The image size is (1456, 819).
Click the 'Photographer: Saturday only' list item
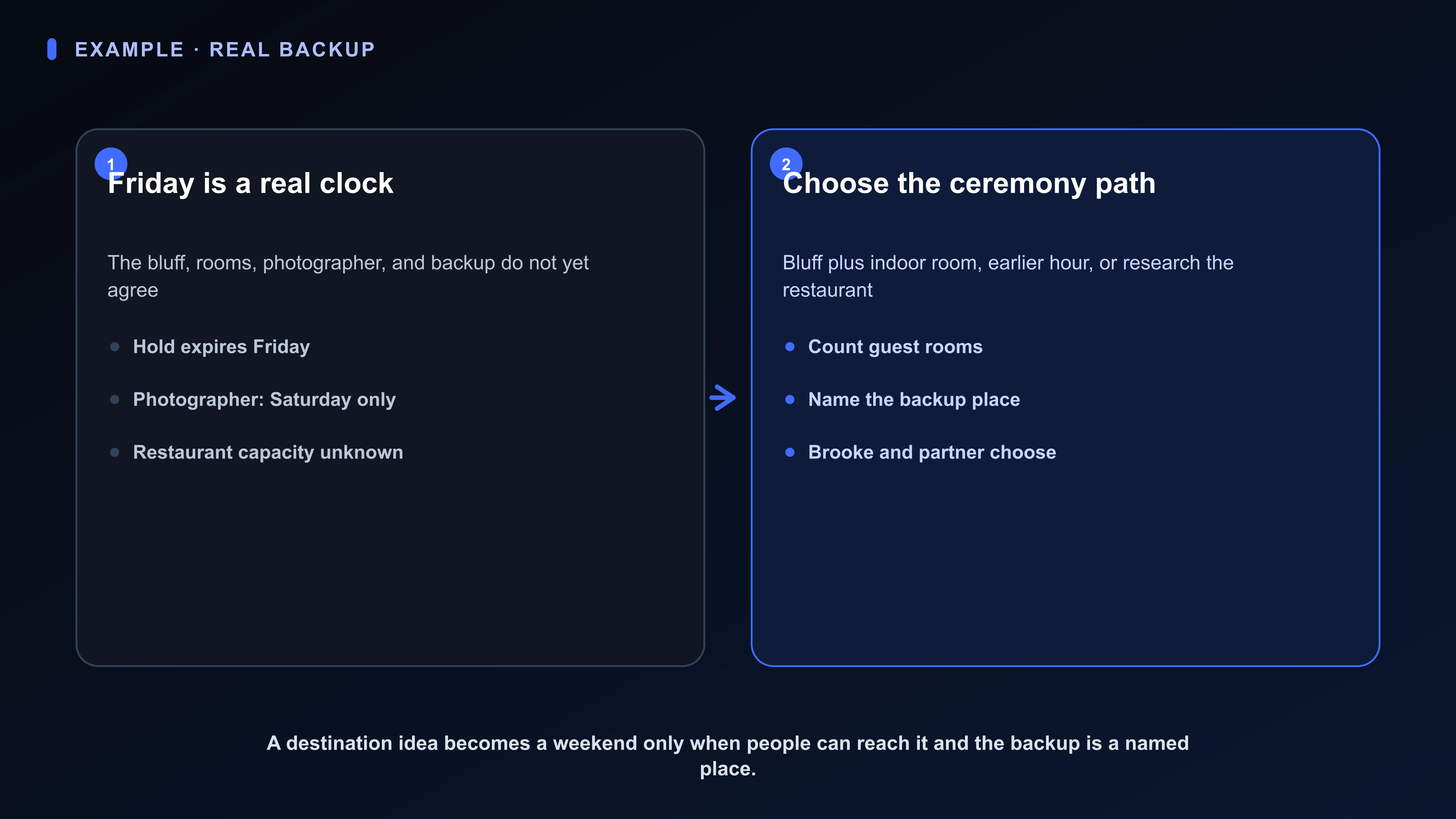point(264,400)
